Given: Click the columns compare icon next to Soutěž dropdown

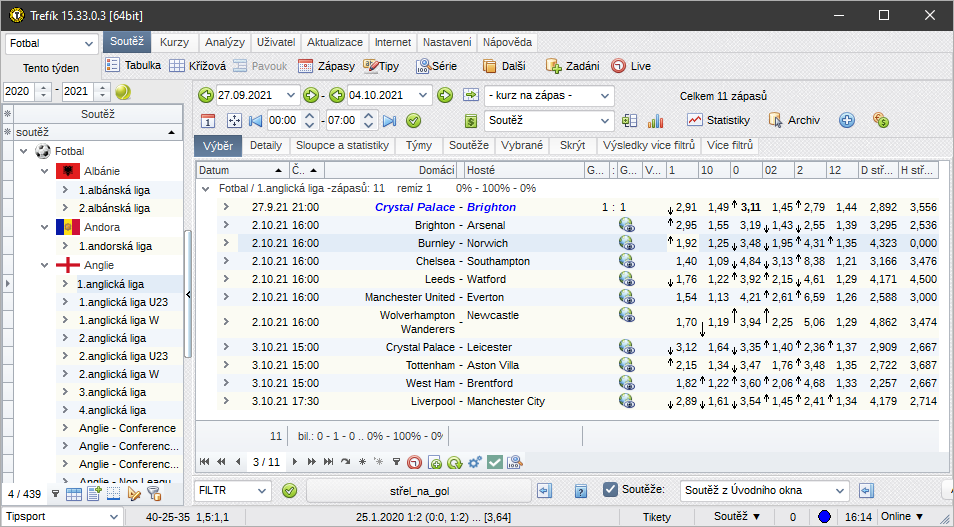Looking at the screenshot, I should 630,120.
